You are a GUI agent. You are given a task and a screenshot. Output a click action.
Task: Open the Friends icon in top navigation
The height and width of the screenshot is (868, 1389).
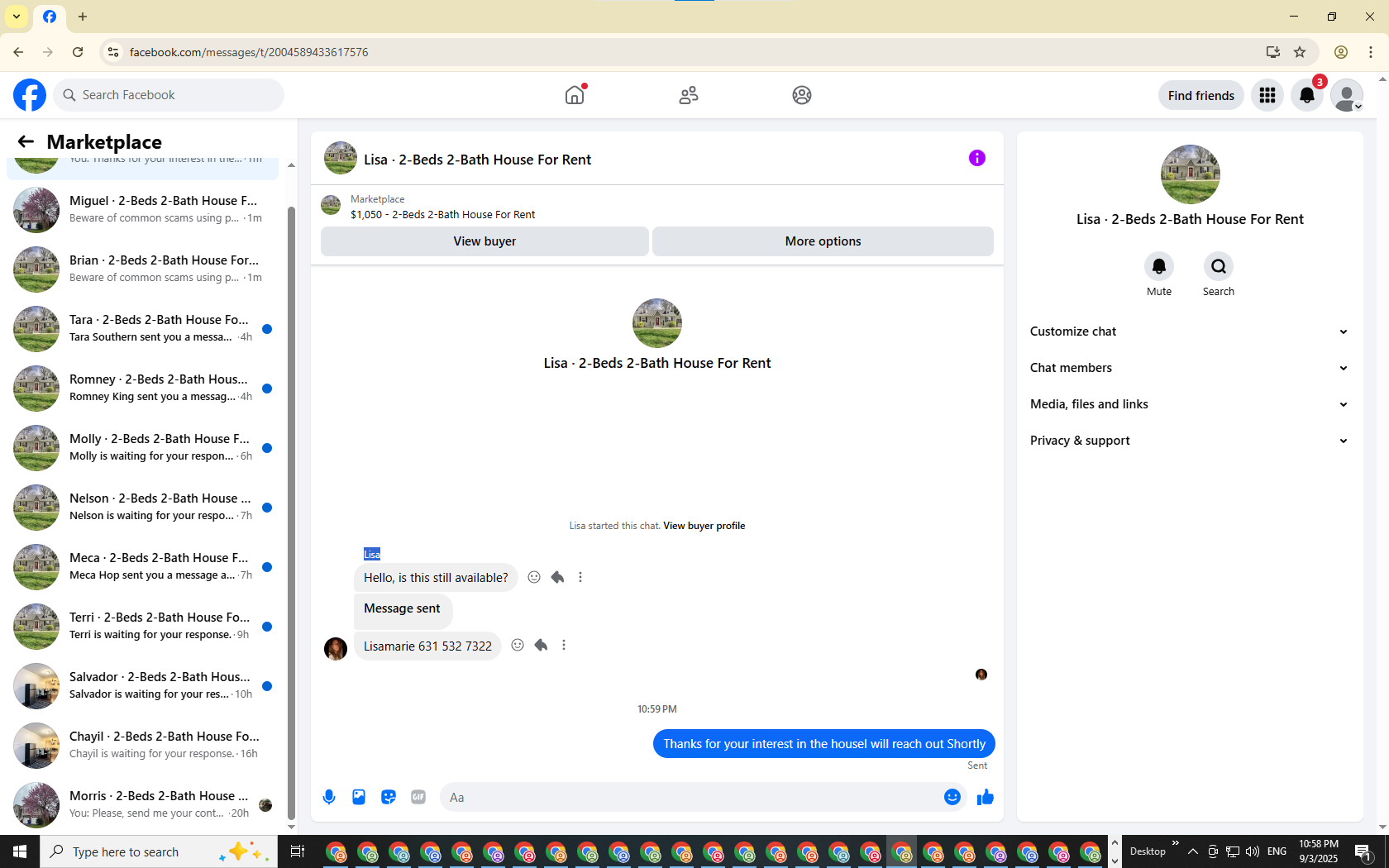coord(689,95)
